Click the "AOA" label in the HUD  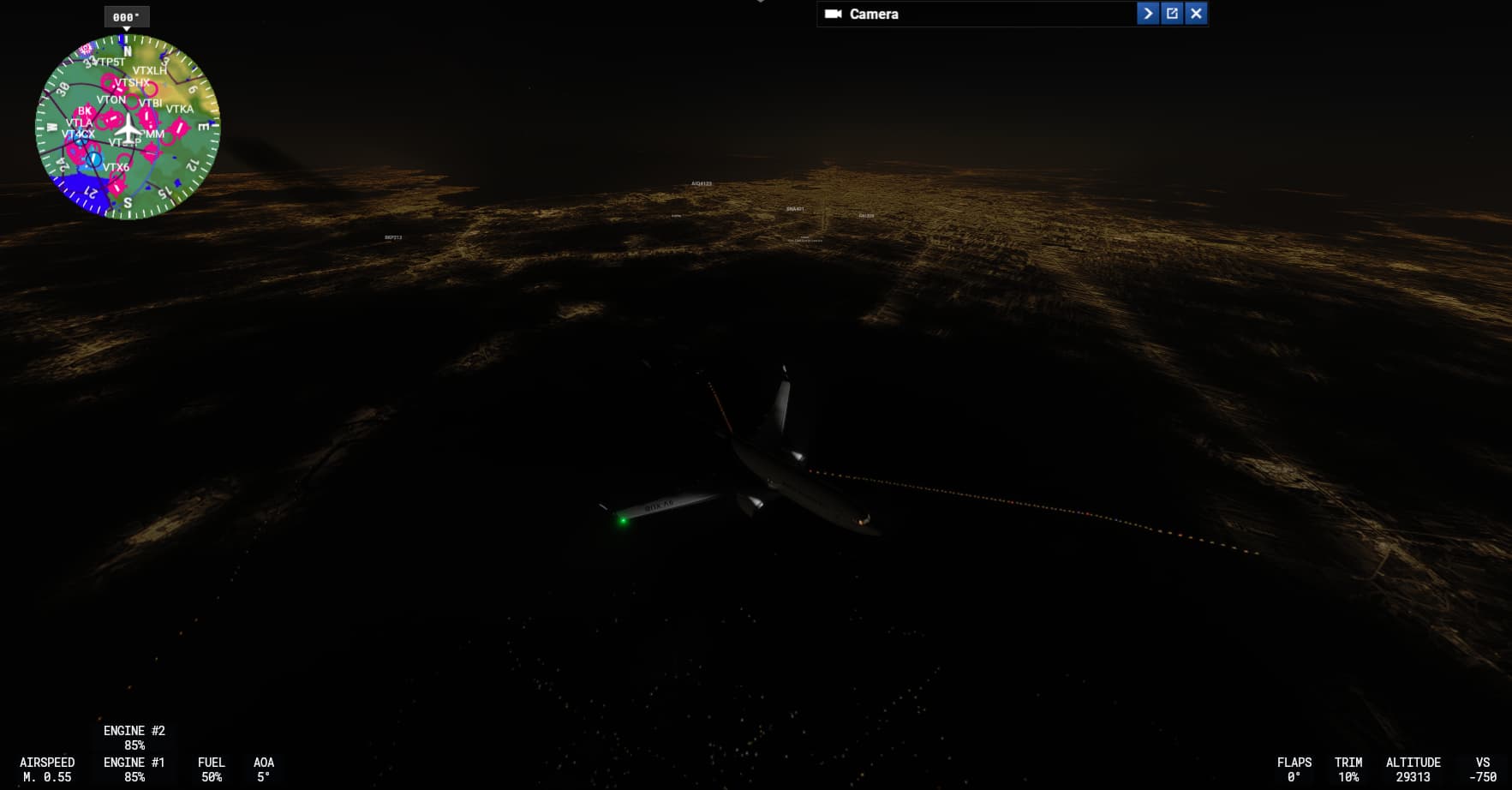[264, 762]
